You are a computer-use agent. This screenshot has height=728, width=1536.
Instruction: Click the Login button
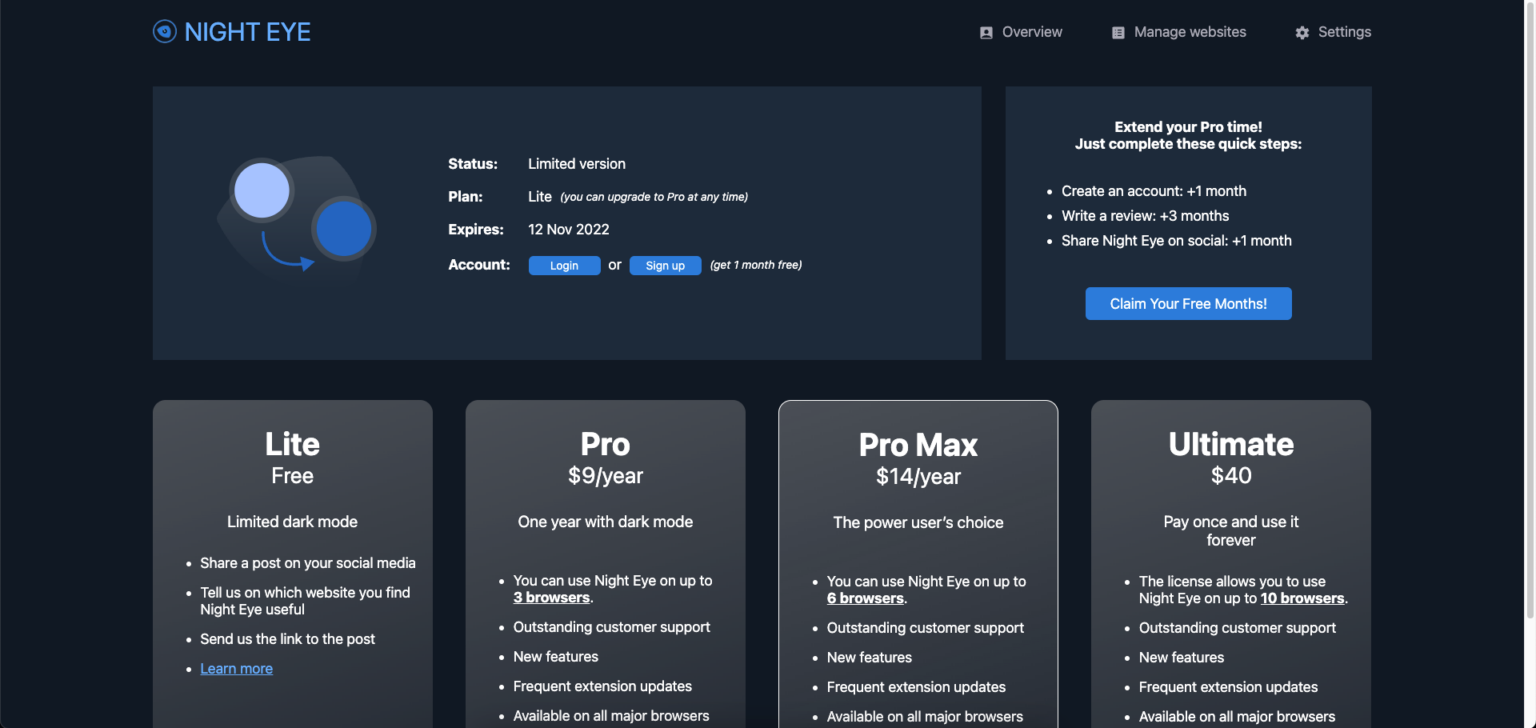(564, 265)
